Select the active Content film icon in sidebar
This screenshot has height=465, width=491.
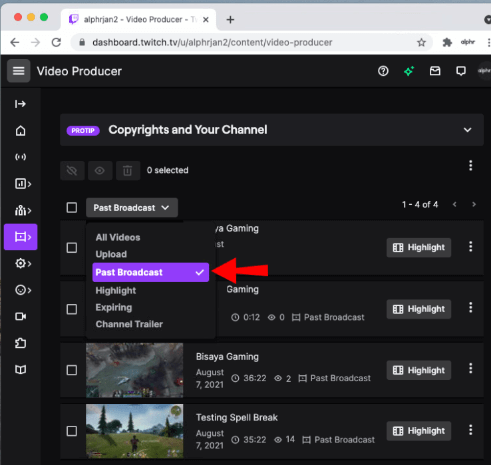pyautogui.click(x=21, y=237)
